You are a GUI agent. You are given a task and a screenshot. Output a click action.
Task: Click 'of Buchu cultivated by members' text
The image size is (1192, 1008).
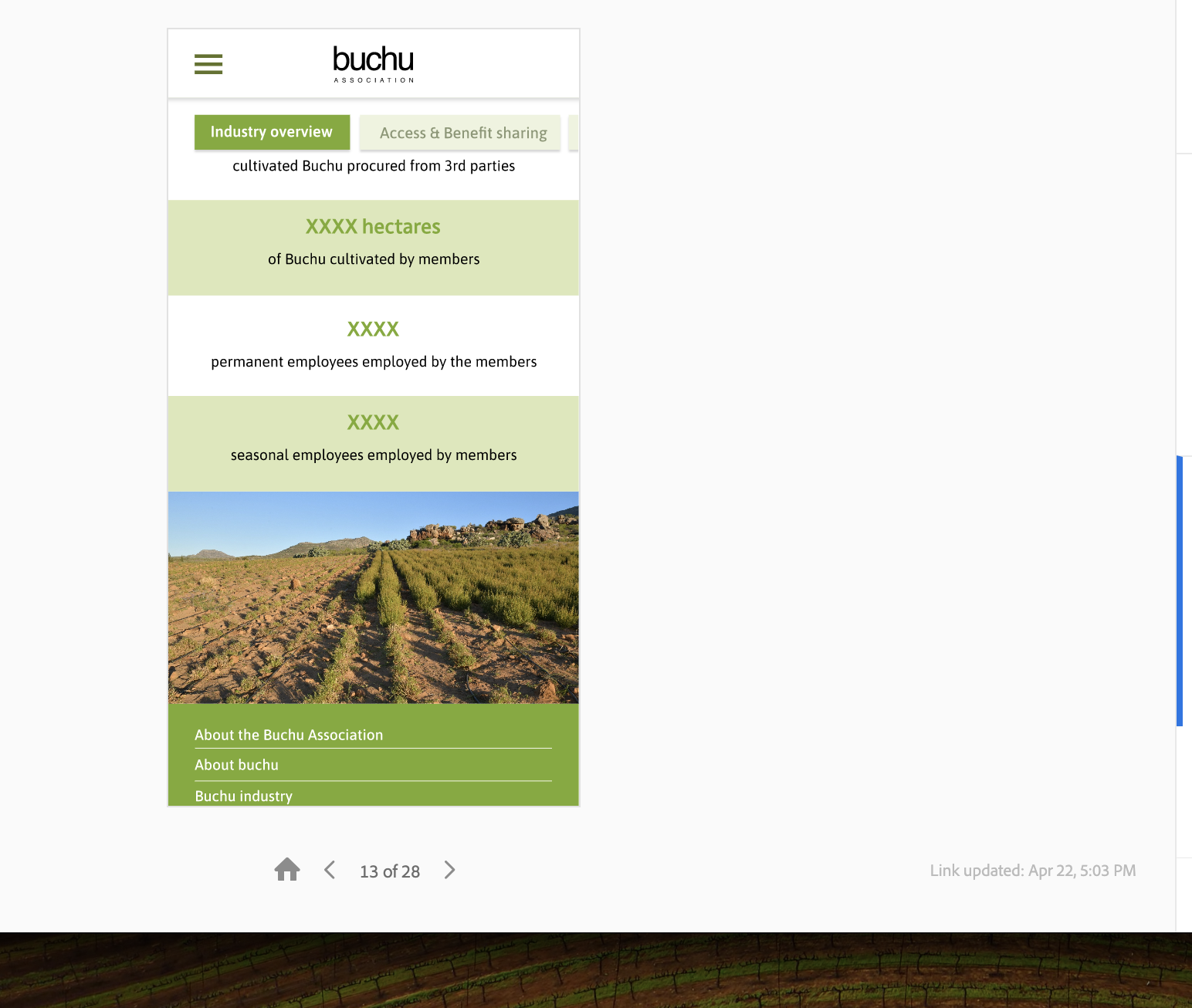[374, 259]
